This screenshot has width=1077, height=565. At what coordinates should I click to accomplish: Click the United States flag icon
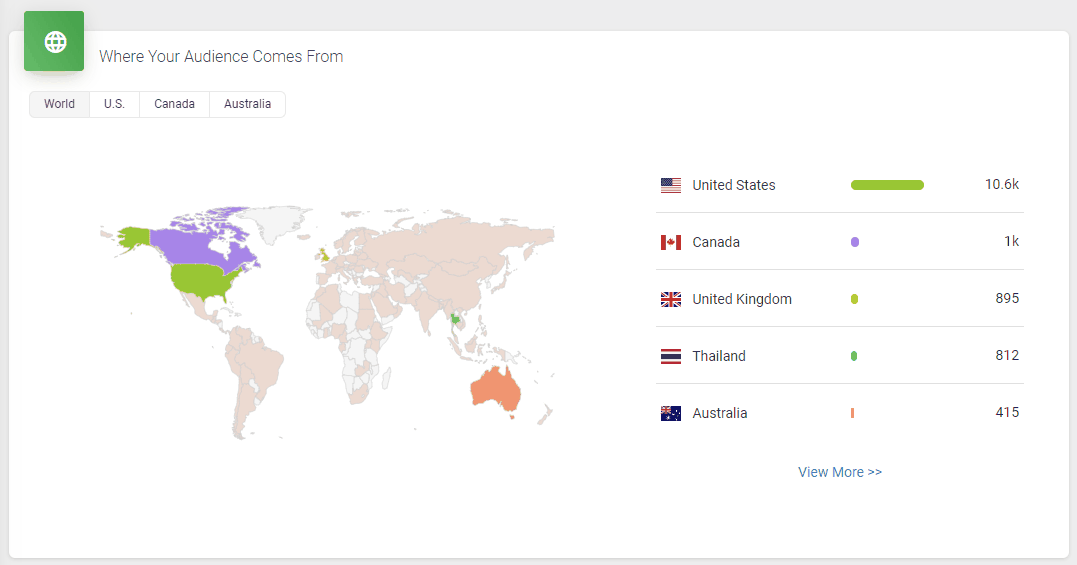pyautogui.click(x=670, y=185)
